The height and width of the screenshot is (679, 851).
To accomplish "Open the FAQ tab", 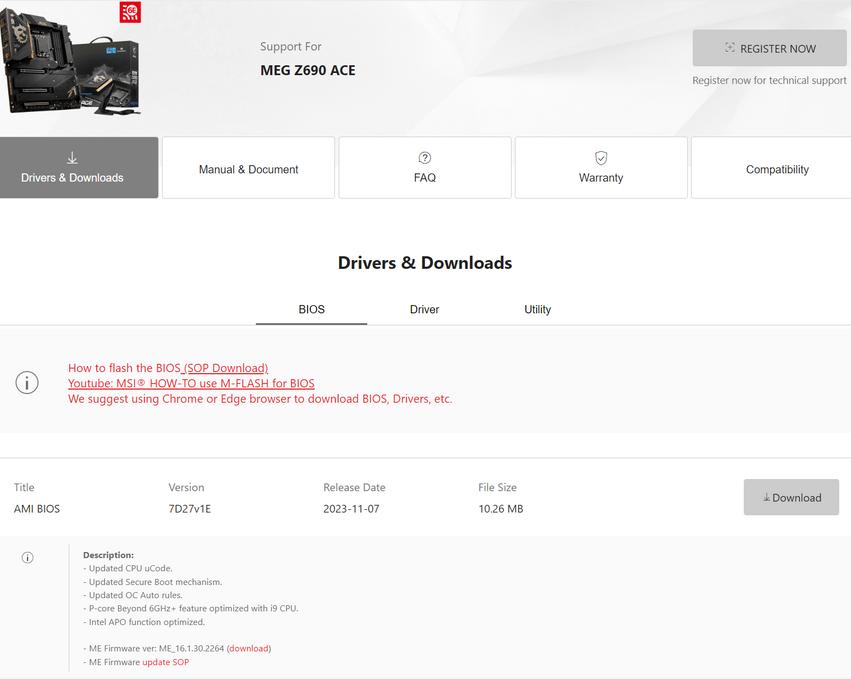I will [x=425, y=168].
